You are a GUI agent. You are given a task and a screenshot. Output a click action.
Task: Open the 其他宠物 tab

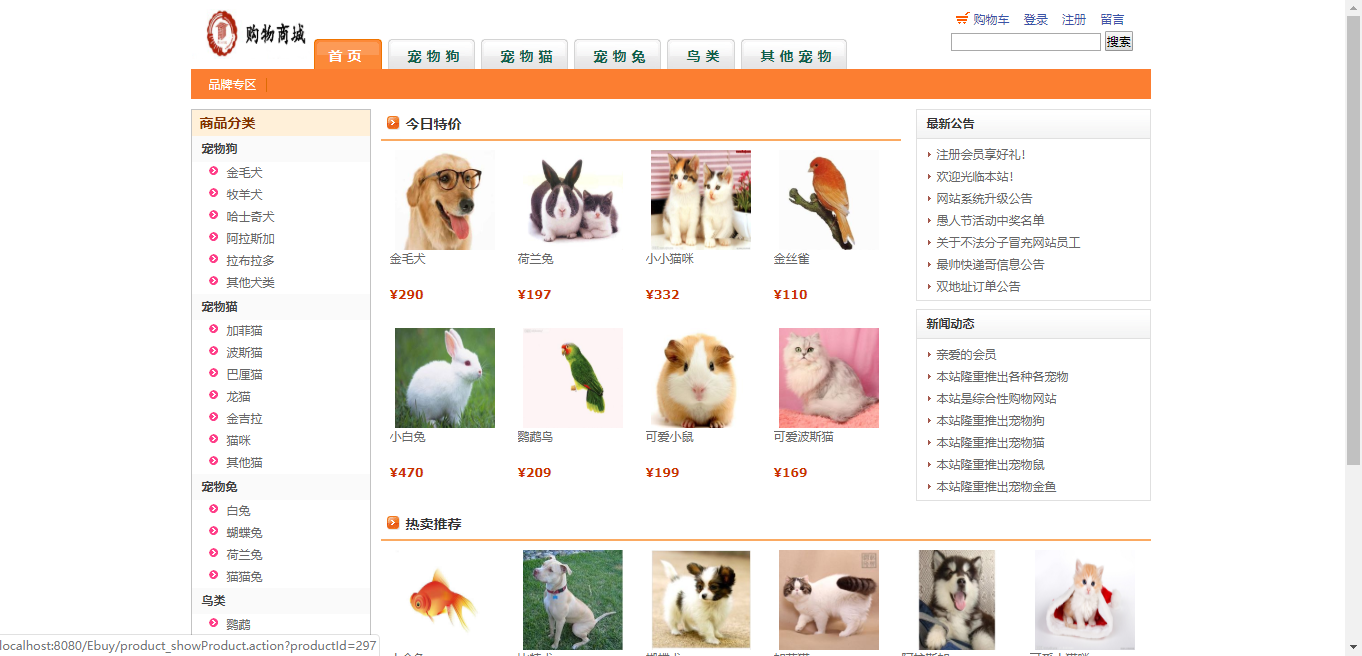(794, 55)
